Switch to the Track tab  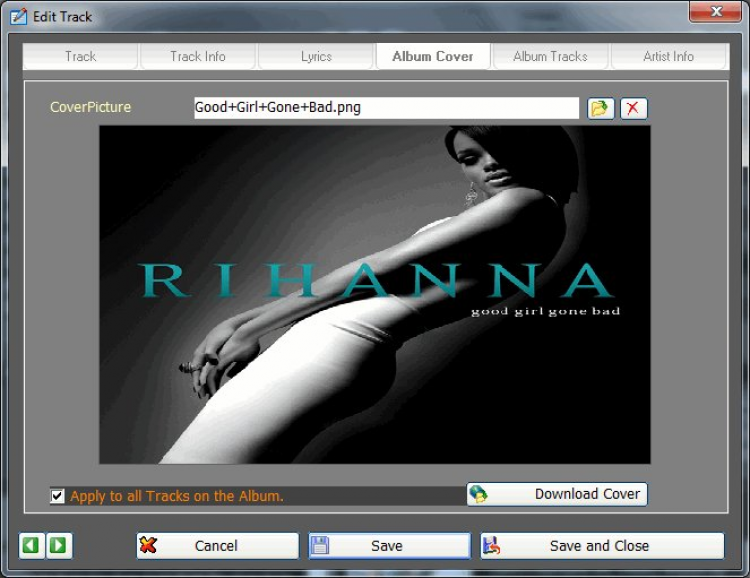(80, 56)
